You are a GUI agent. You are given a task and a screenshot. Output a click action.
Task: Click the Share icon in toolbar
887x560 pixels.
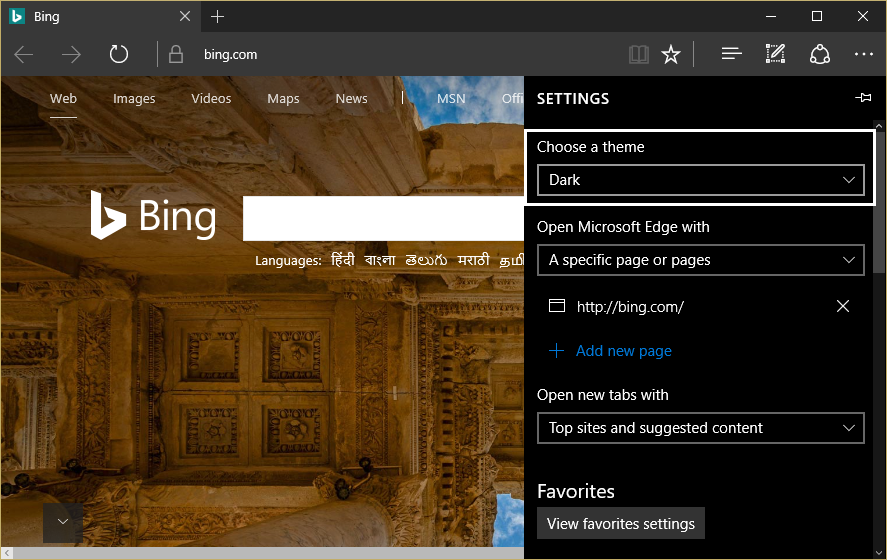pos(820,55)
